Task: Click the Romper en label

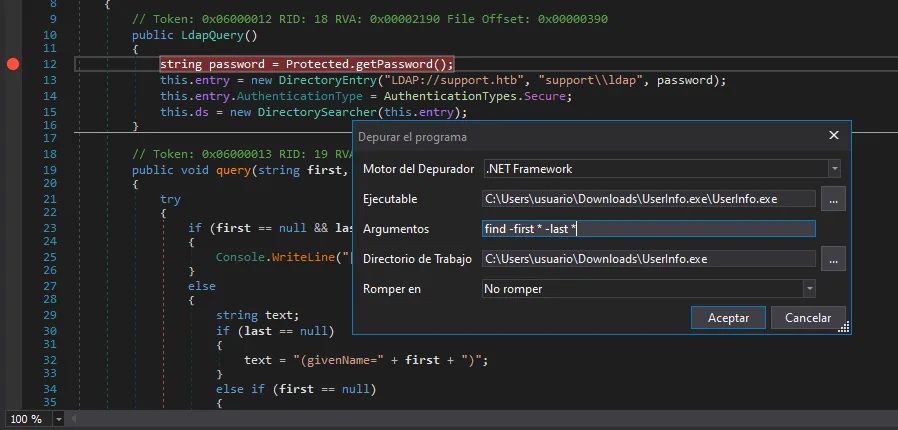Action: pos(392,289)
